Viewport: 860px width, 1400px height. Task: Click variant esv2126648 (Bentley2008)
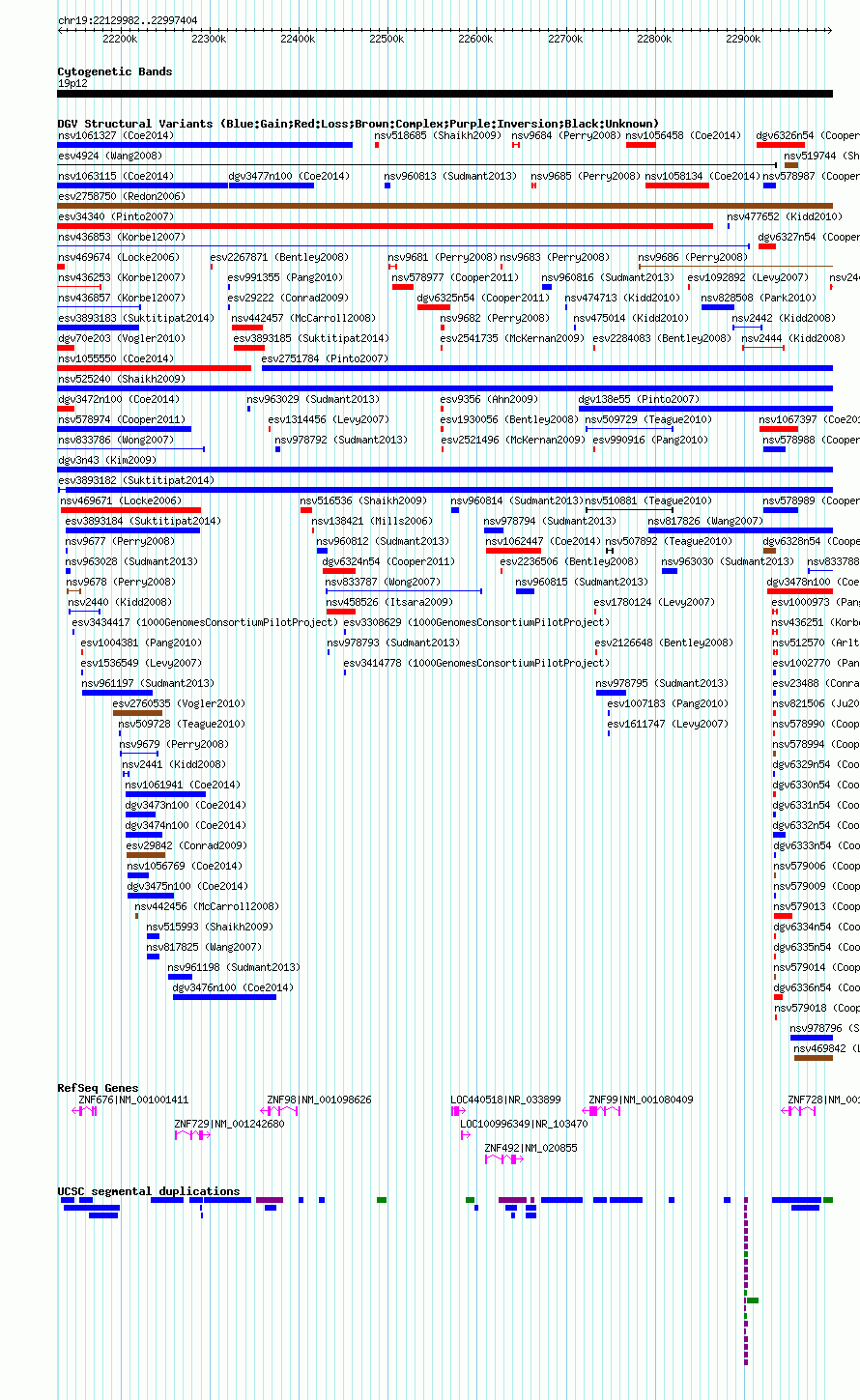point(664,643)
